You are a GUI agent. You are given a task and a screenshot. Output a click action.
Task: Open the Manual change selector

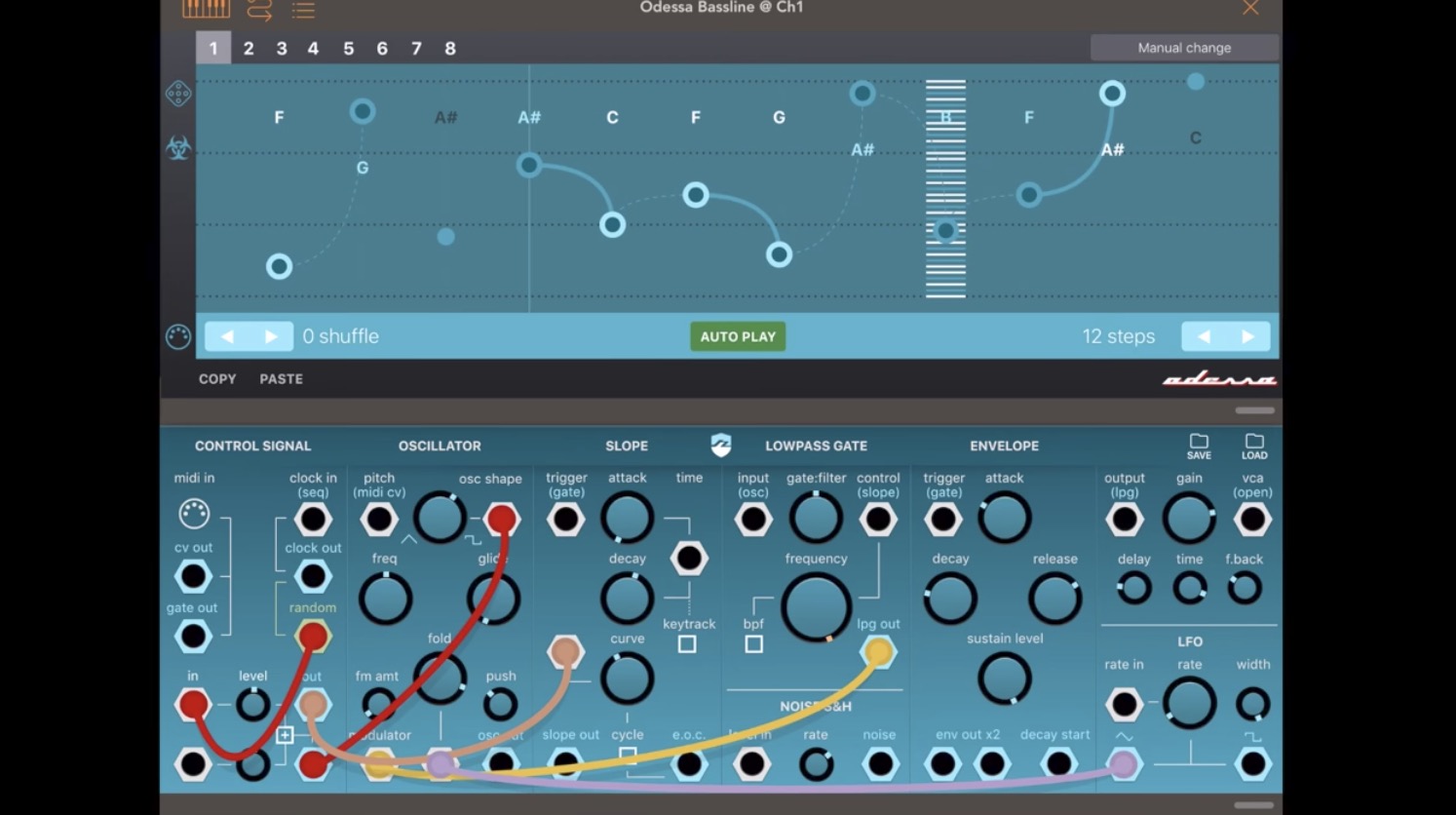pyautogui.click(x=1184, y=48)
